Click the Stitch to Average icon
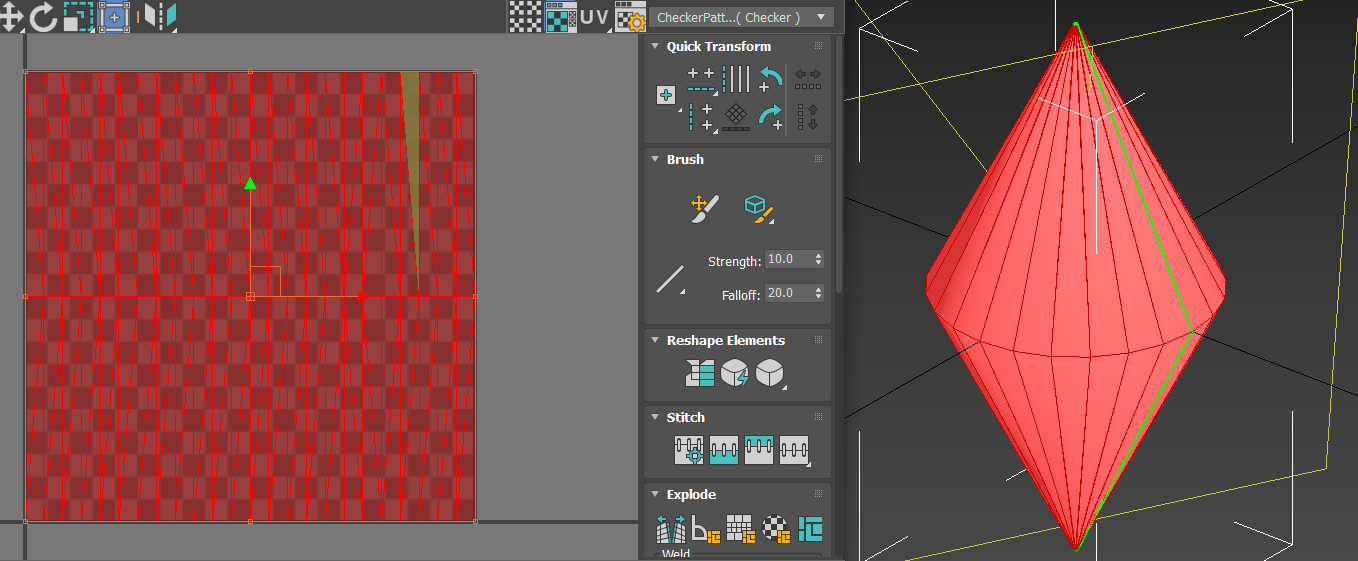The image size is (1358, 561). (x=724, y=450)
